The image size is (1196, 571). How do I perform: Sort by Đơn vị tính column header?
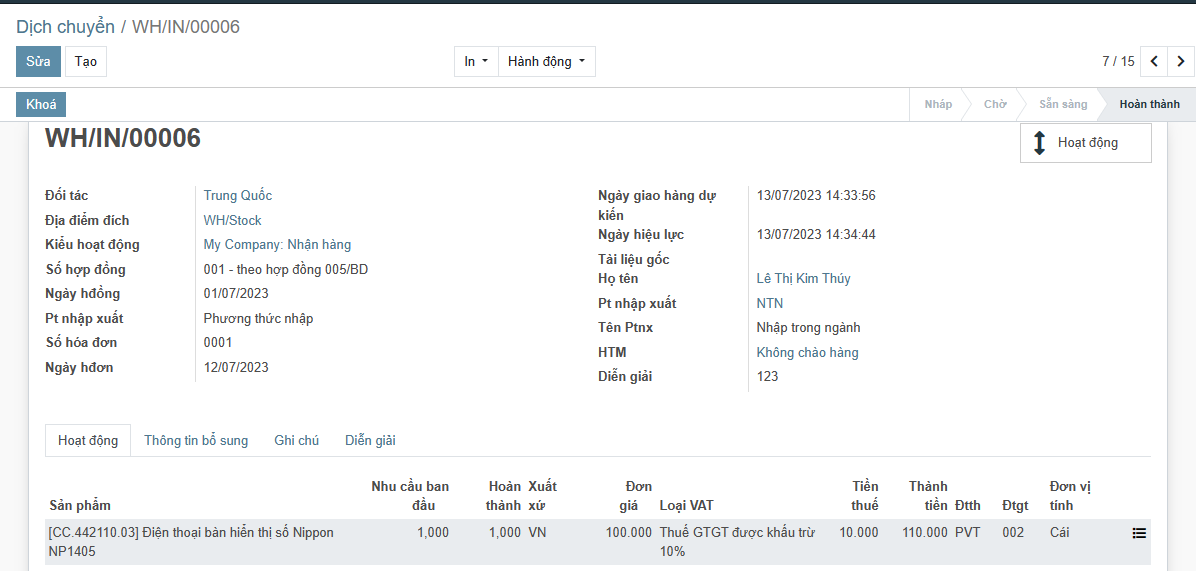[x=1072, y=496]
